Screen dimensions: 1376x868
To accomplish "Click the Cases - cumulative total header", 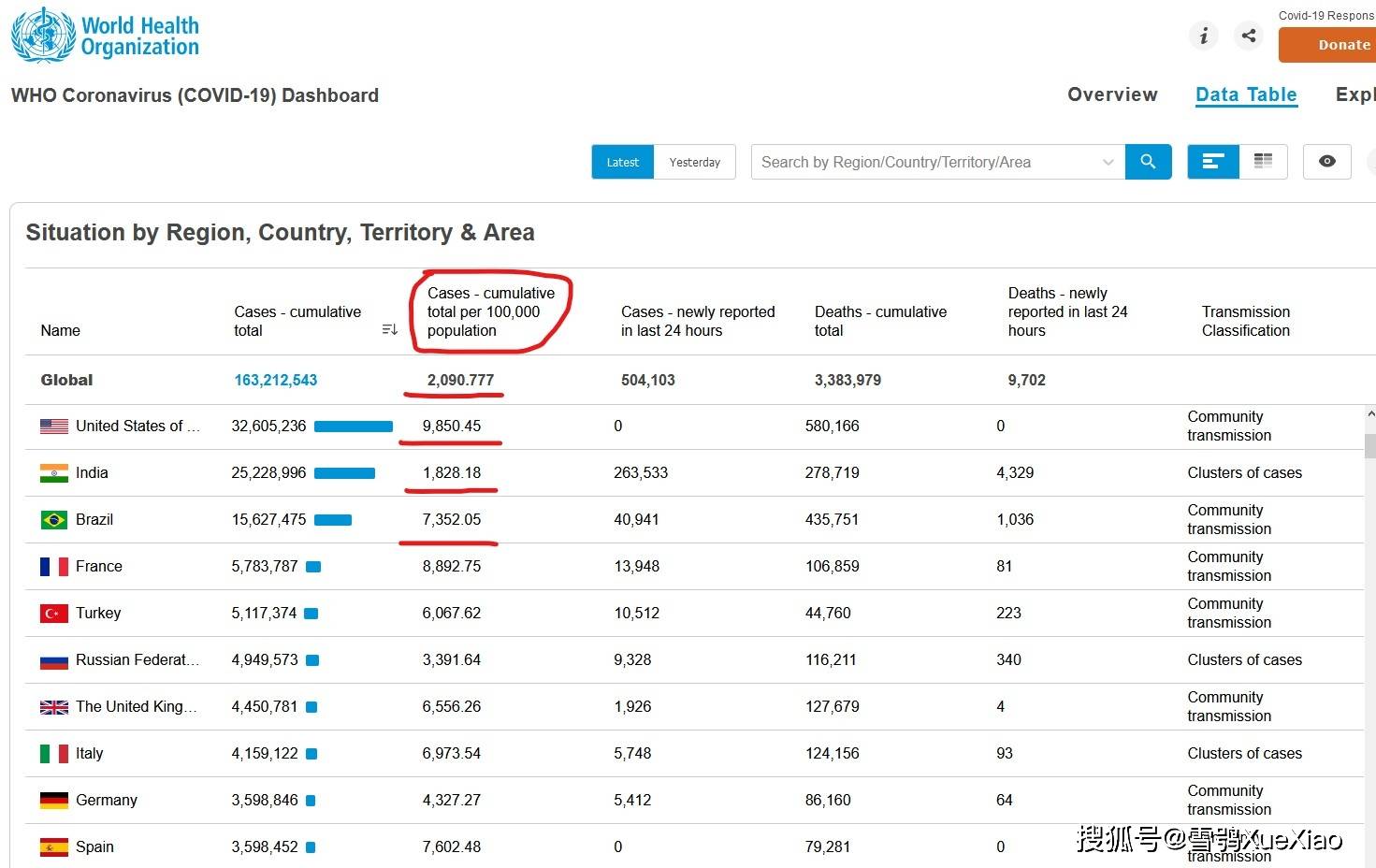I will pos(297,321).
